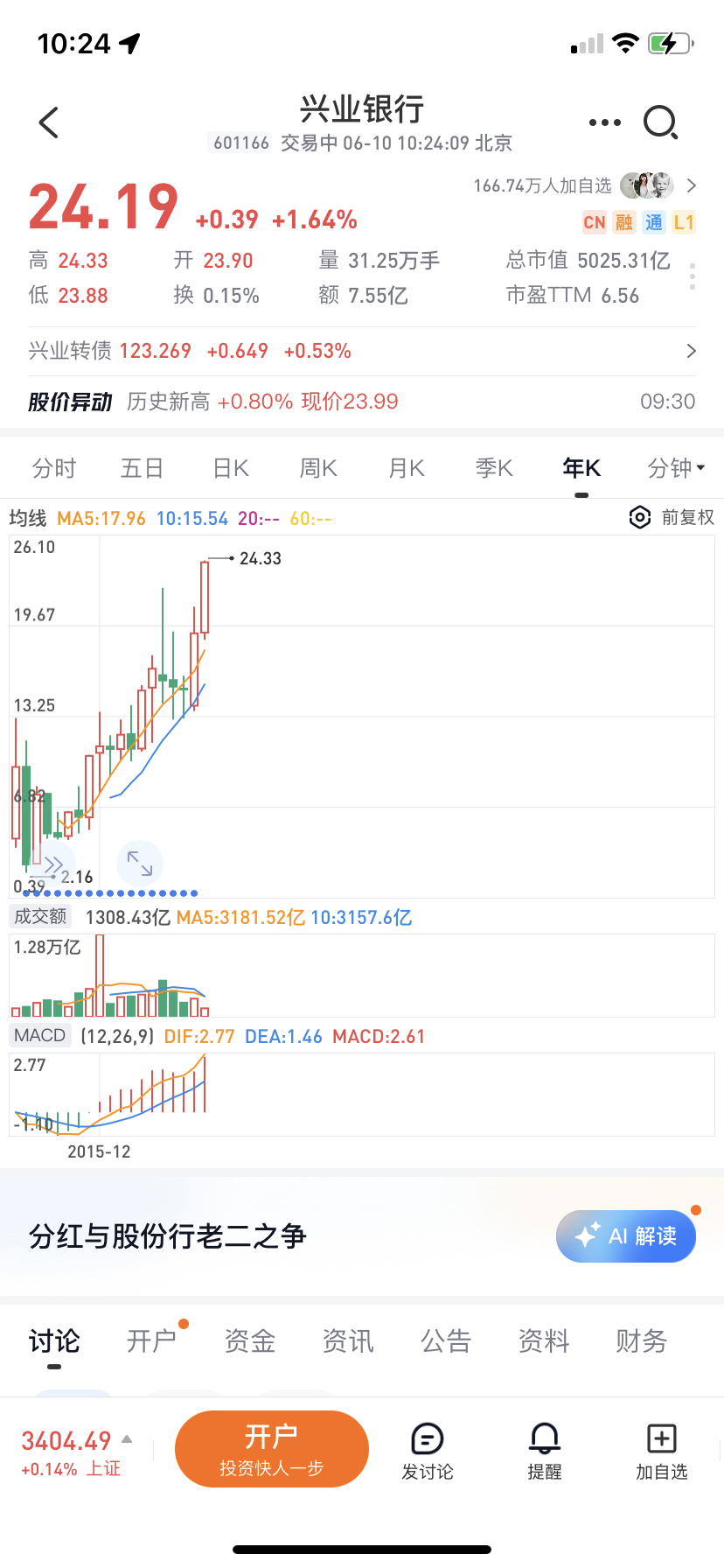Switch the MACD indicator label
The width and height of the screenshot is (724, 1568).
[40, 1036]
